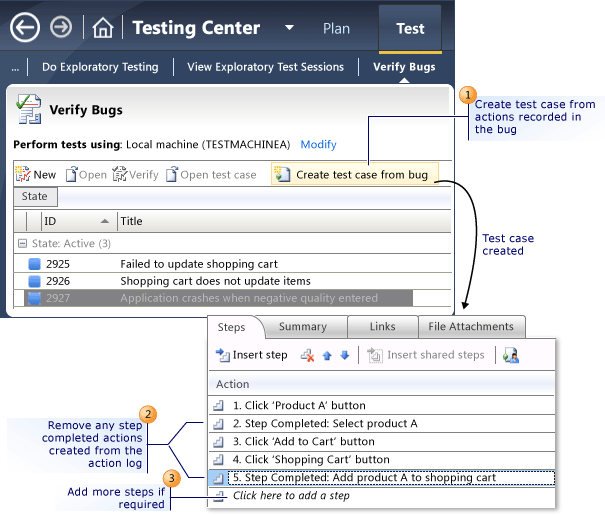
Task: Click the icon beside the add step row
Action: pos(219,496)
